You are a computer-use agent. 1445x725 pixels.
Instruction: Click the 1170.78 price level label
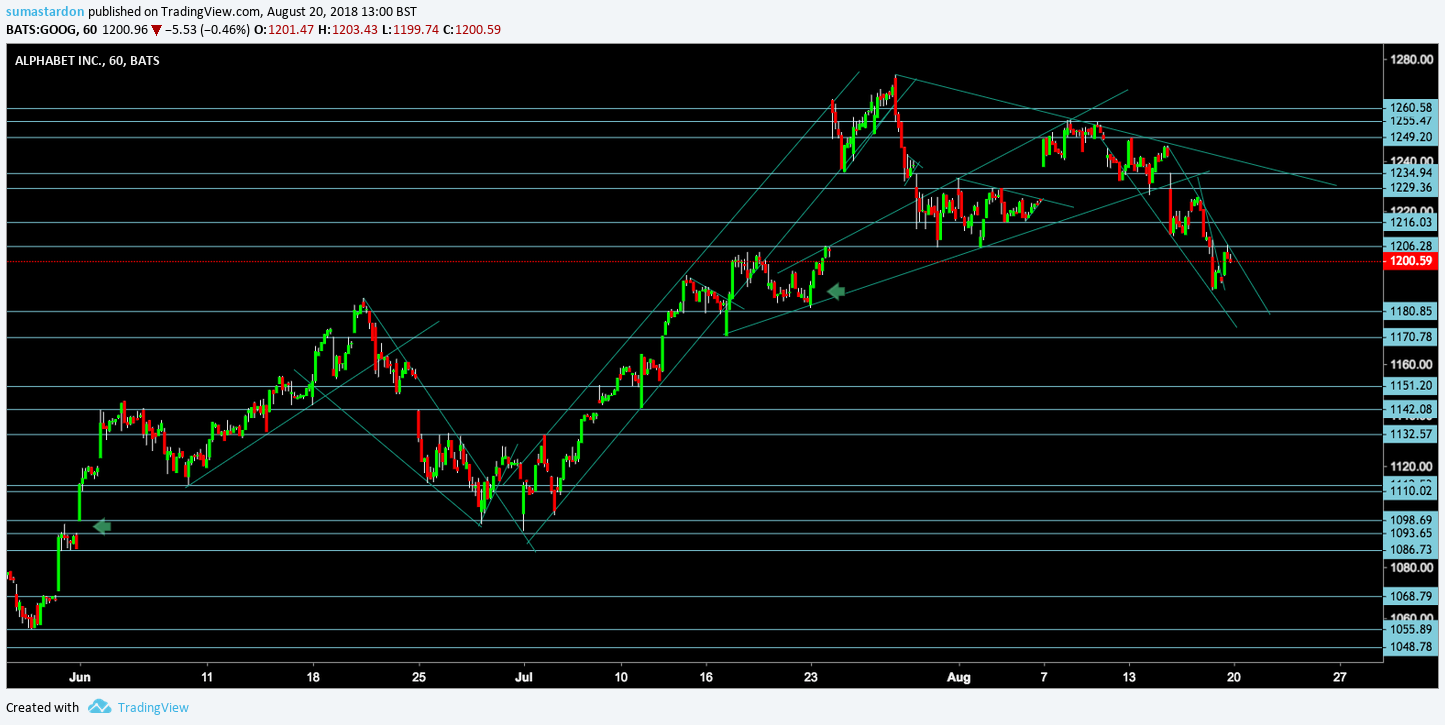click(1411, 337)
